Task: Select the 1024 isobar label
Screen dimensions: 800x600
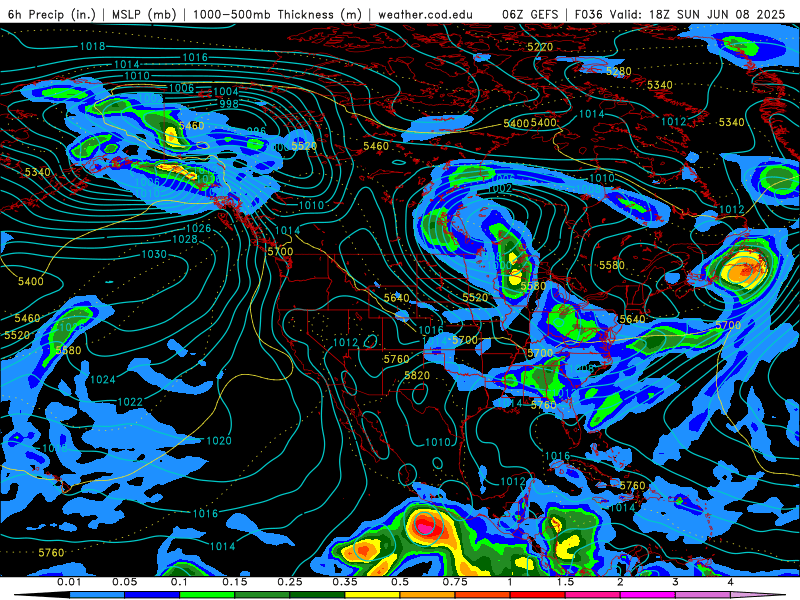Action: 103,380
